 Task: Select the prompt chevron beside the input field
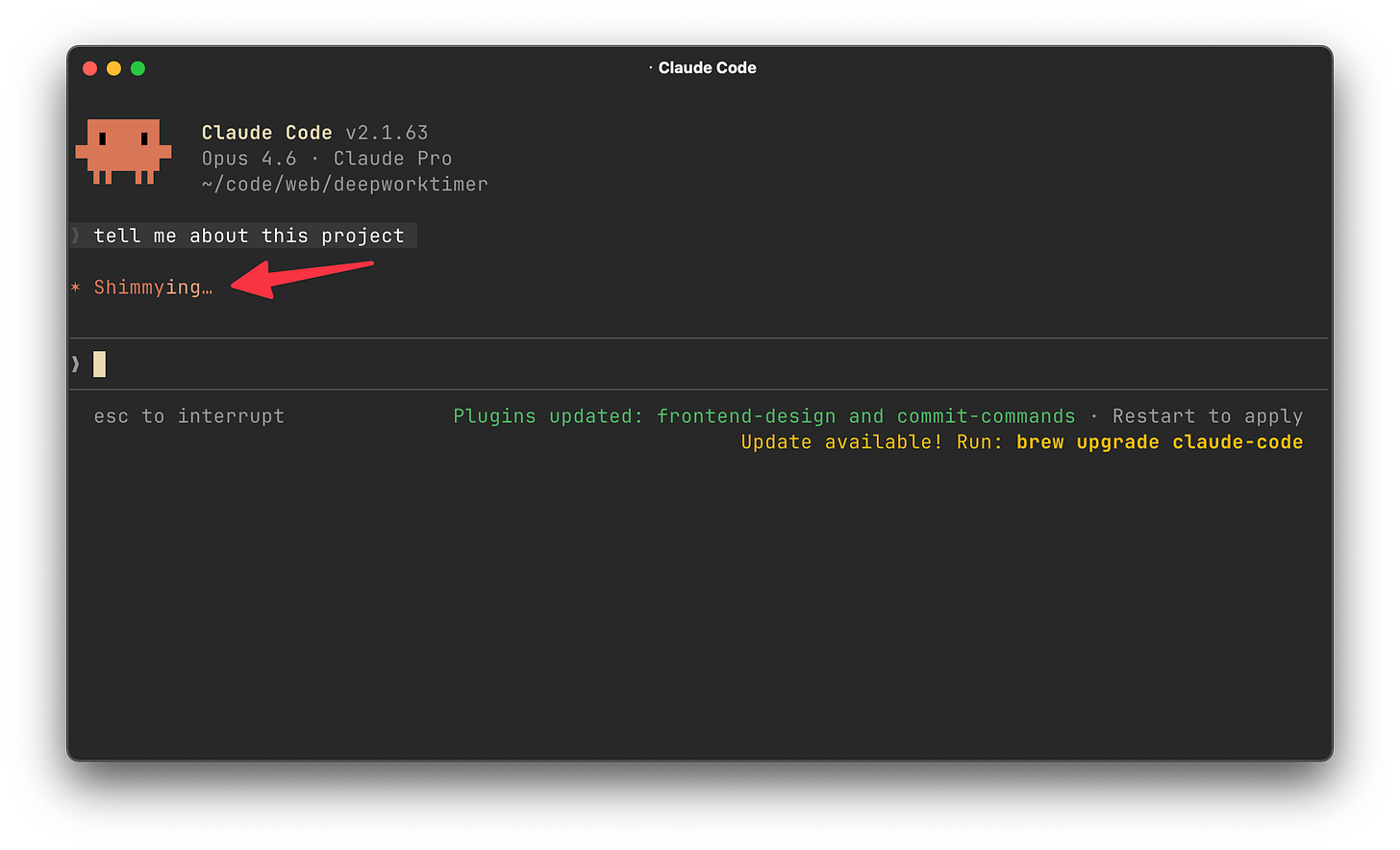coord(74,363)
